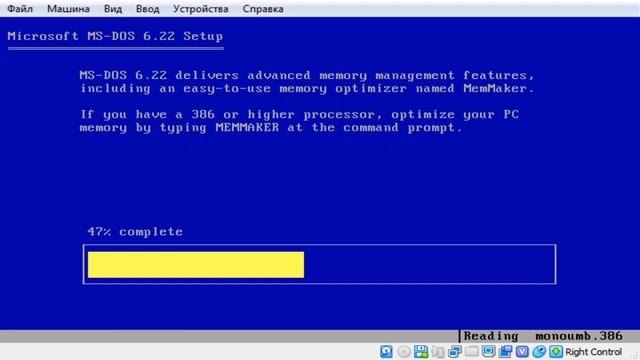Click the hard disk activity status icon
Image resolution: width=640 pixels, height=360 pixels.
[x=386, y=351]
